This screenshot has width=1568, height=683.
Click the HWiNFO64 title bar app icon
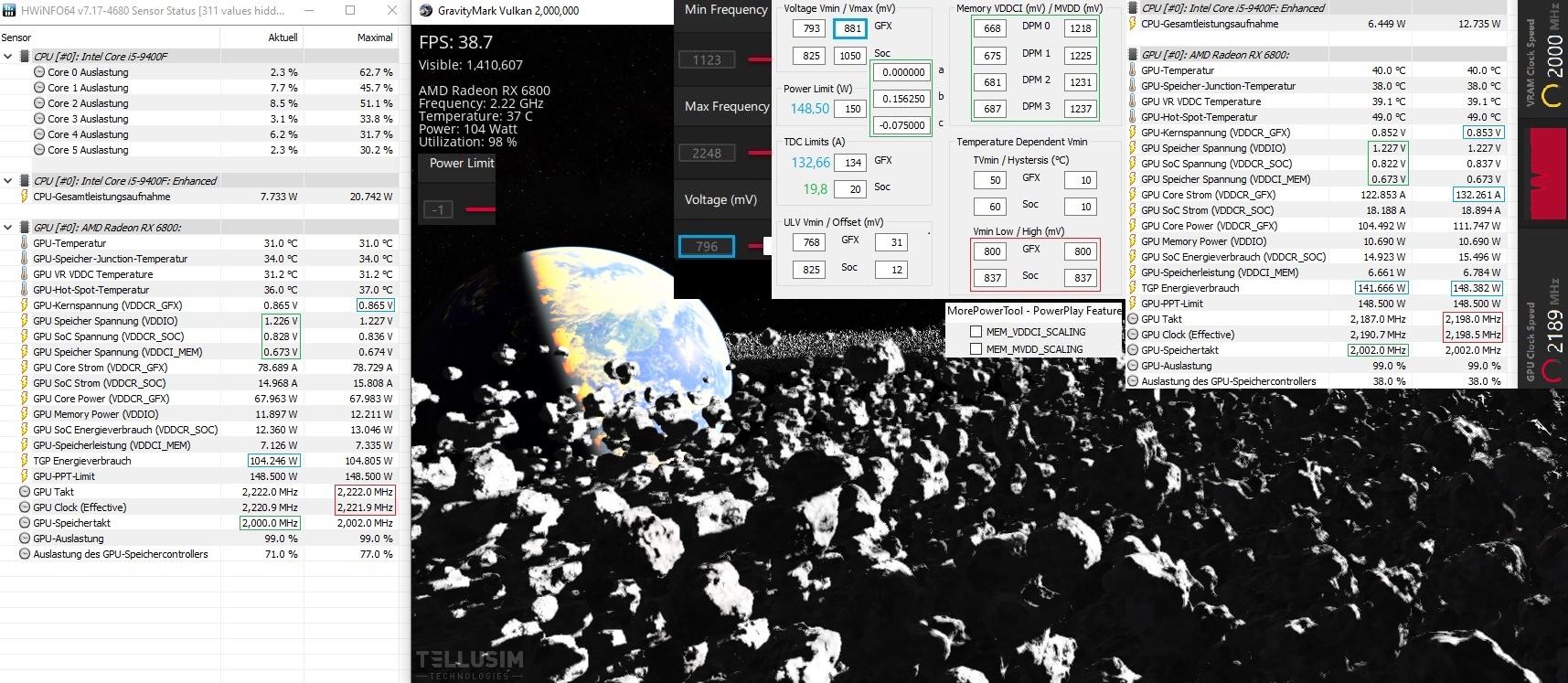tap(9, 11)
